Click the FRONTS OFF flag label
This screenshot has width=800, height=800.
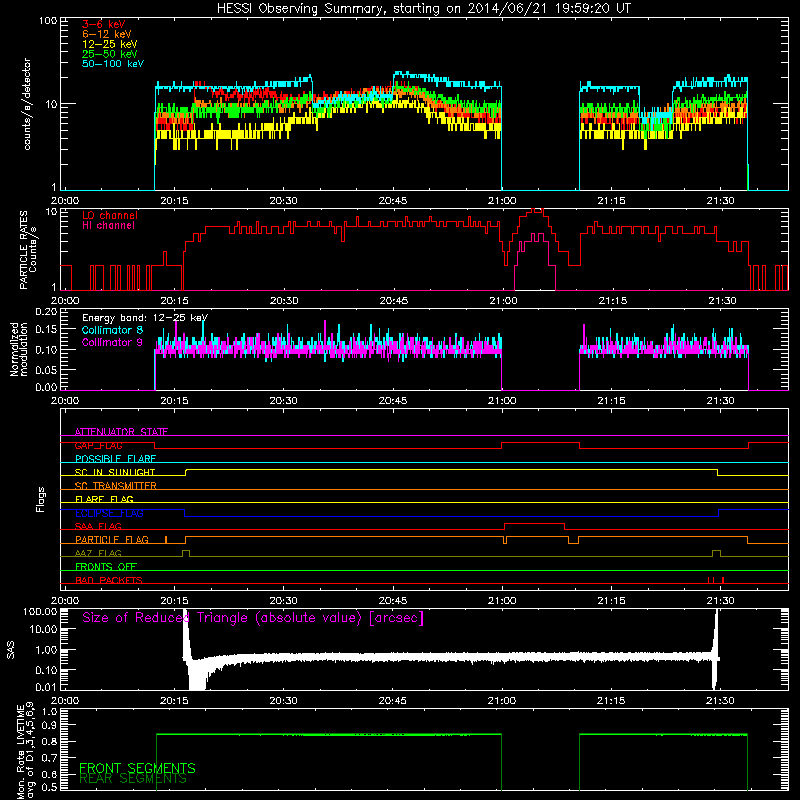pyautogui.click(x=106, y=566)
